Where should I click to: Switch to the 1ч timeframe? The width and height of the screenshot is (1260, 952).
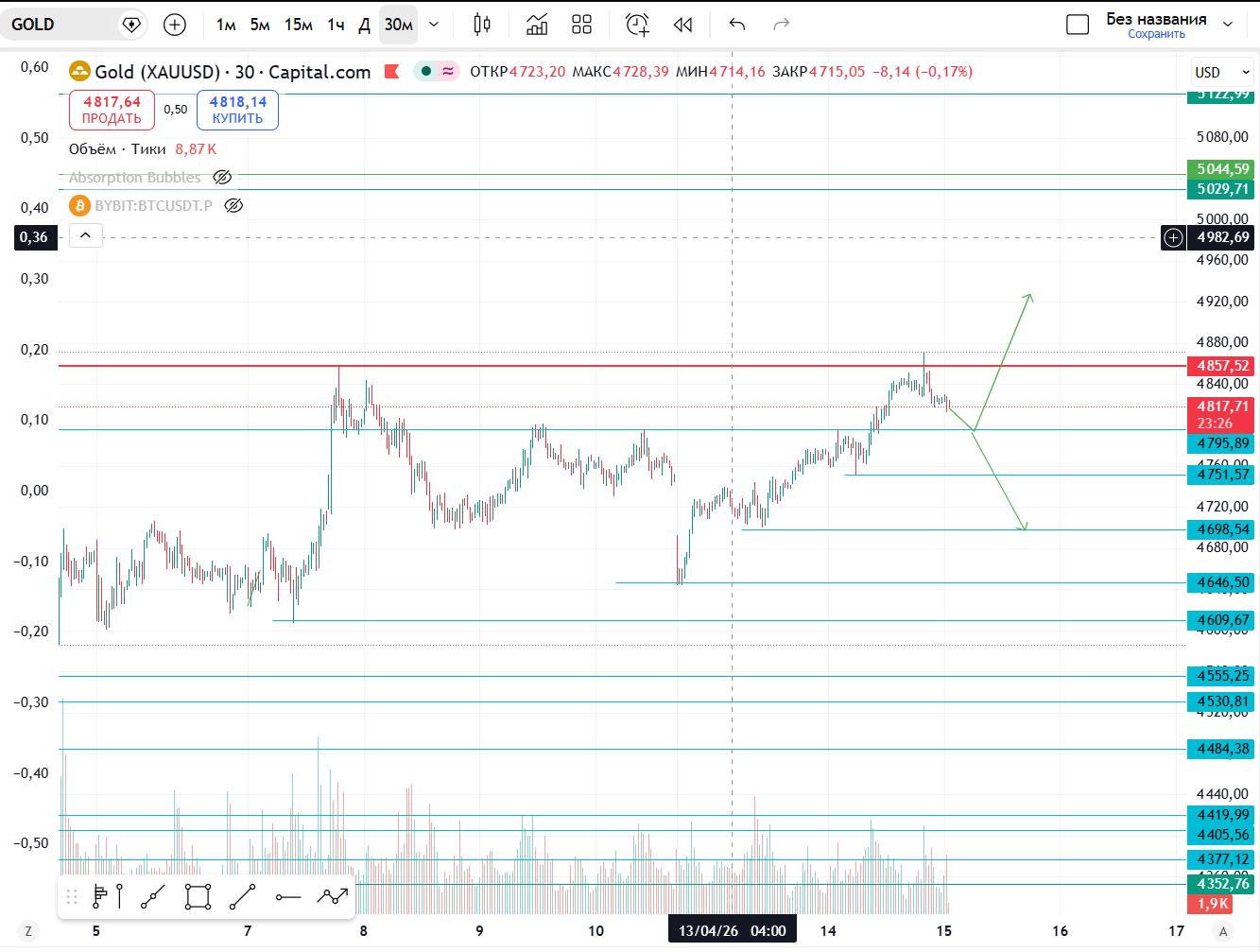[336, 25]
